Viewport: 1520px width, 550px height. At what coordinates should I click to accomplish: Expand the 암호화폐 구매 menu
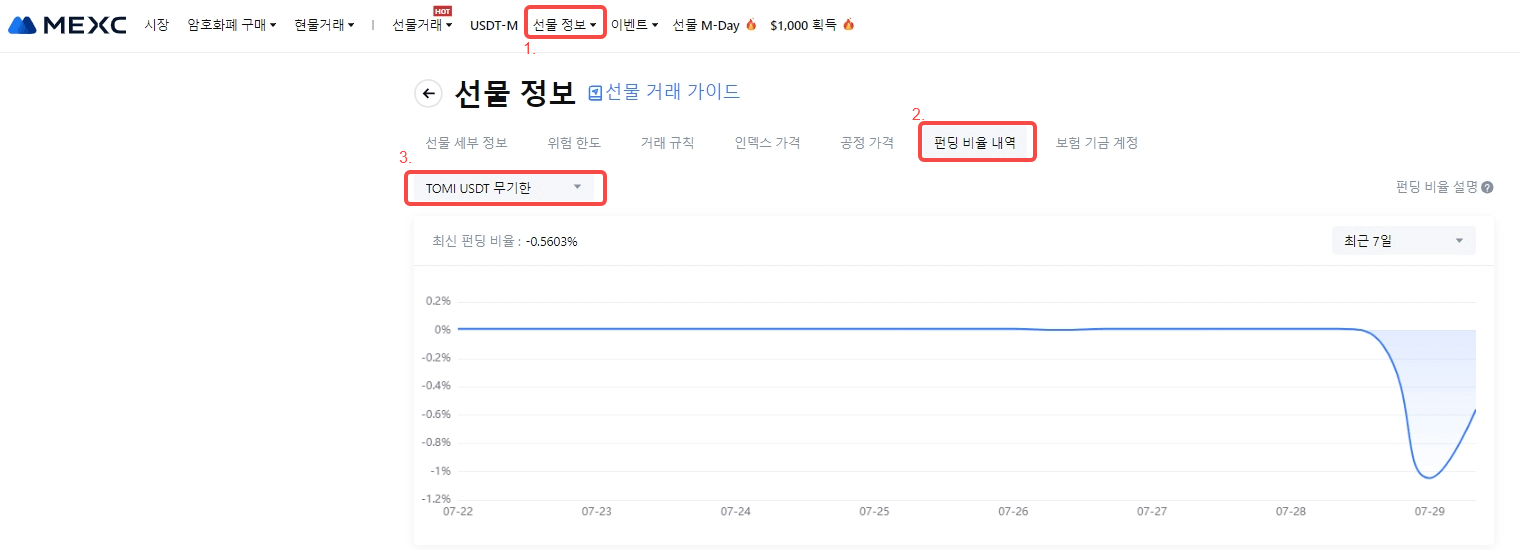click(x=231, y=25)
